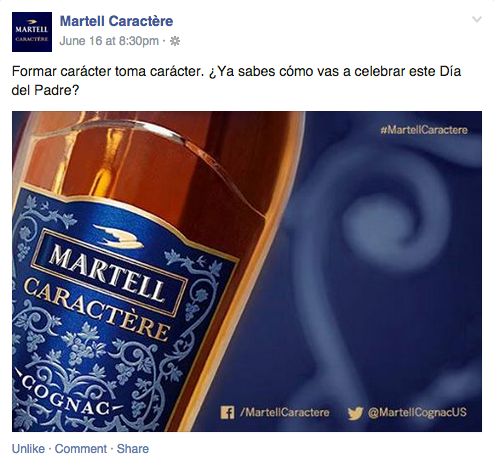Click the #MartellCaractere hashtag on the photo
Screen dimensions: 494x466
click(x=424, y=130)
